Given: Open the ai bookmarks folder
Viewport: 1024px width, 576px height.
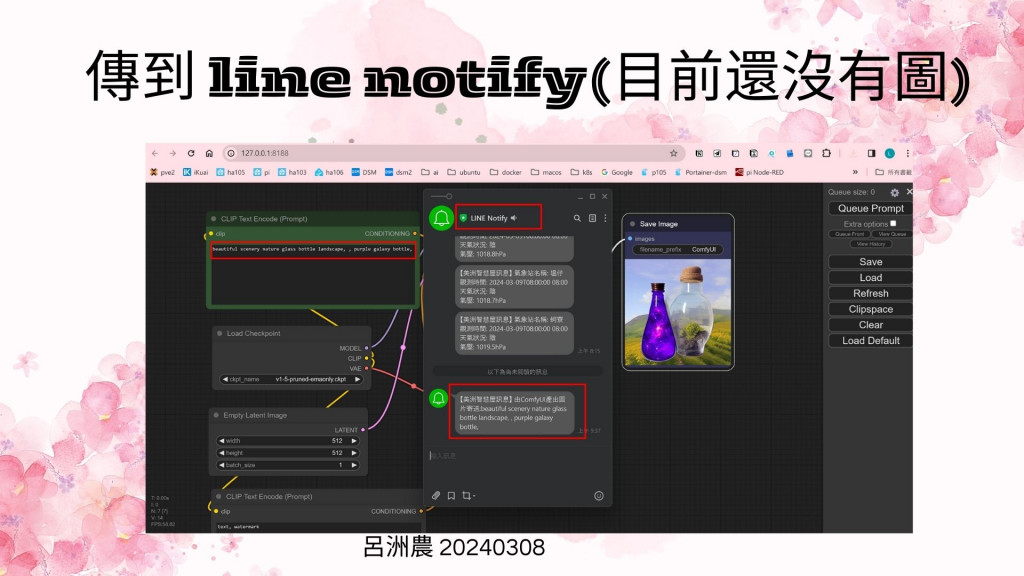Looking at the screenshot, I should tap(430, 172).
